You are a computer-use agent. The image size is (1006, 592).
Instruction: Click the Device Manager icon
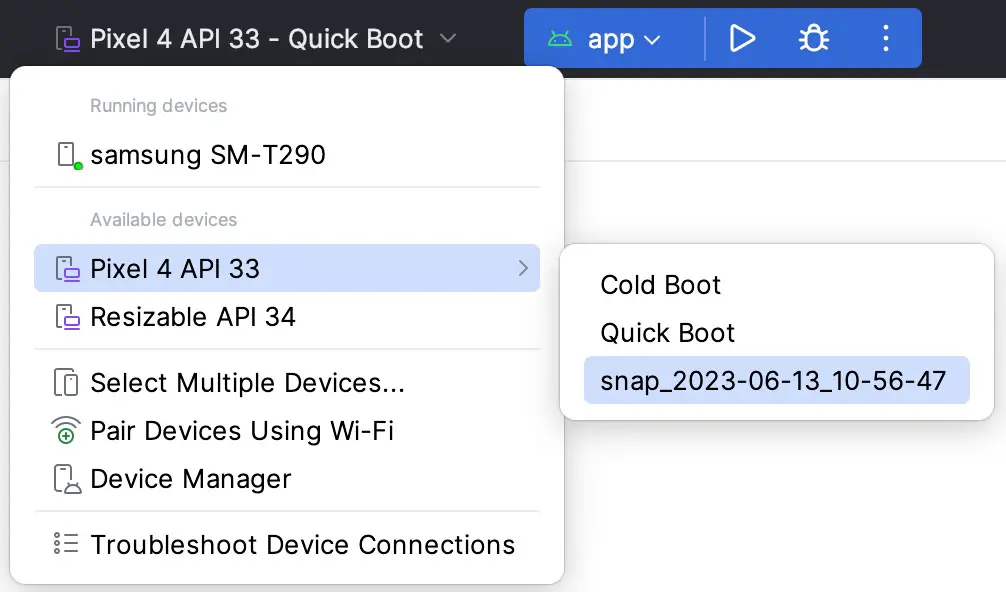(x=67, y=479)
